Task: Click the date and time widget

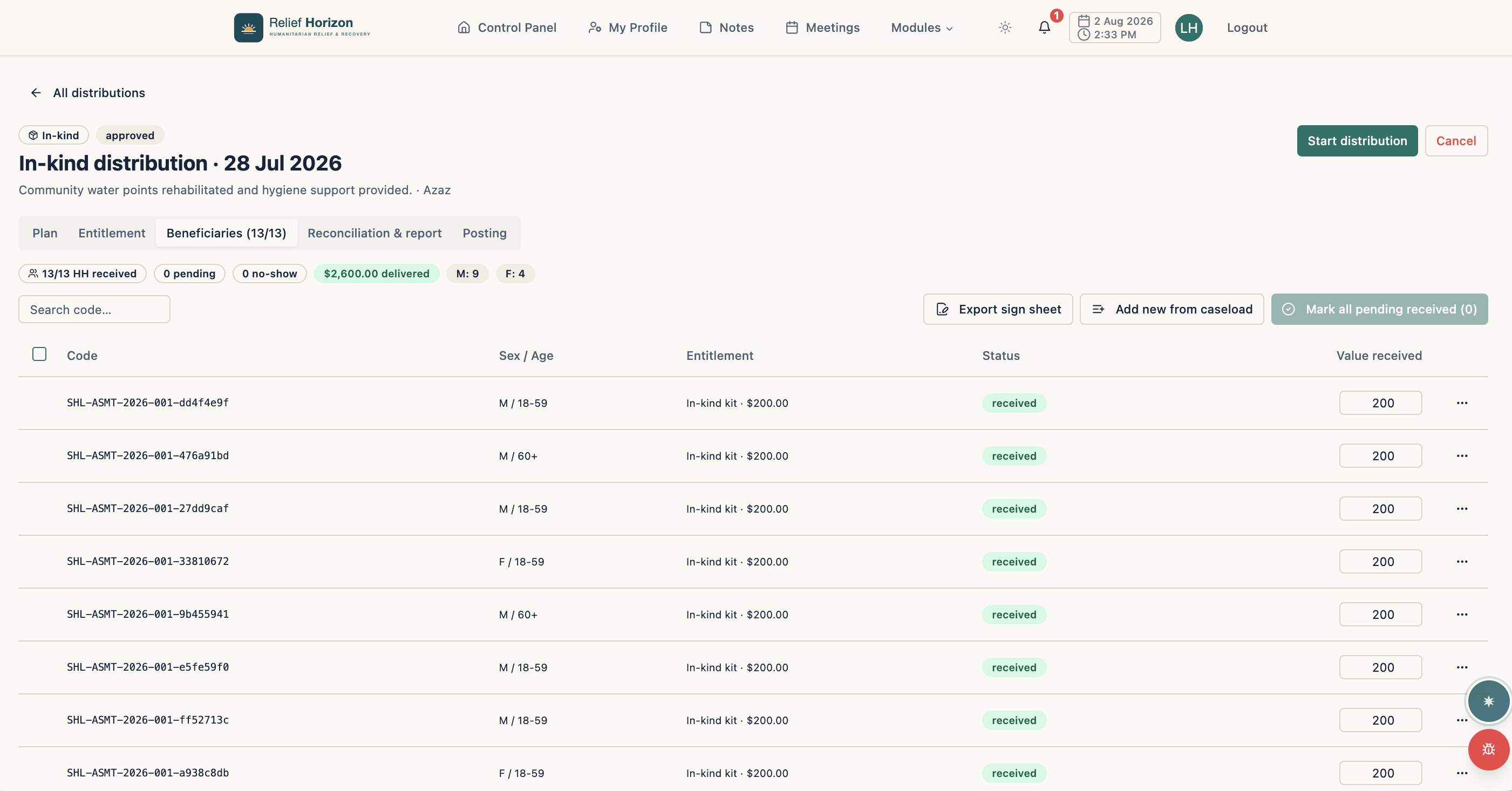Action: [1115, 28]
